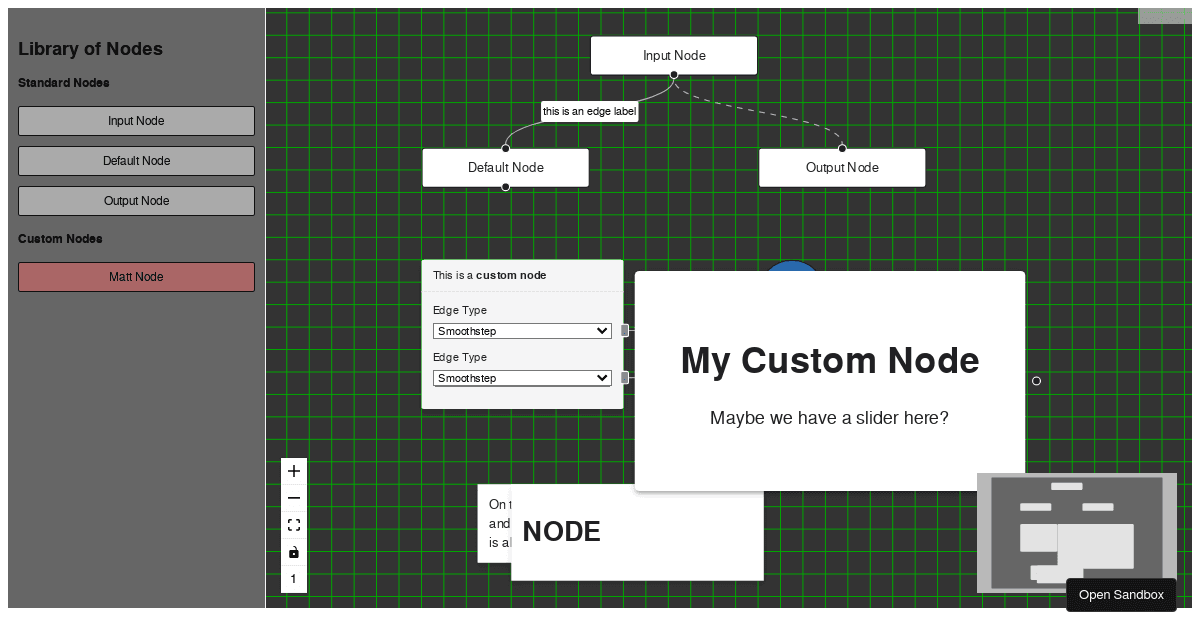Select the My Custom Node card
Screen dimensions: 1200x630
[830, 380]
